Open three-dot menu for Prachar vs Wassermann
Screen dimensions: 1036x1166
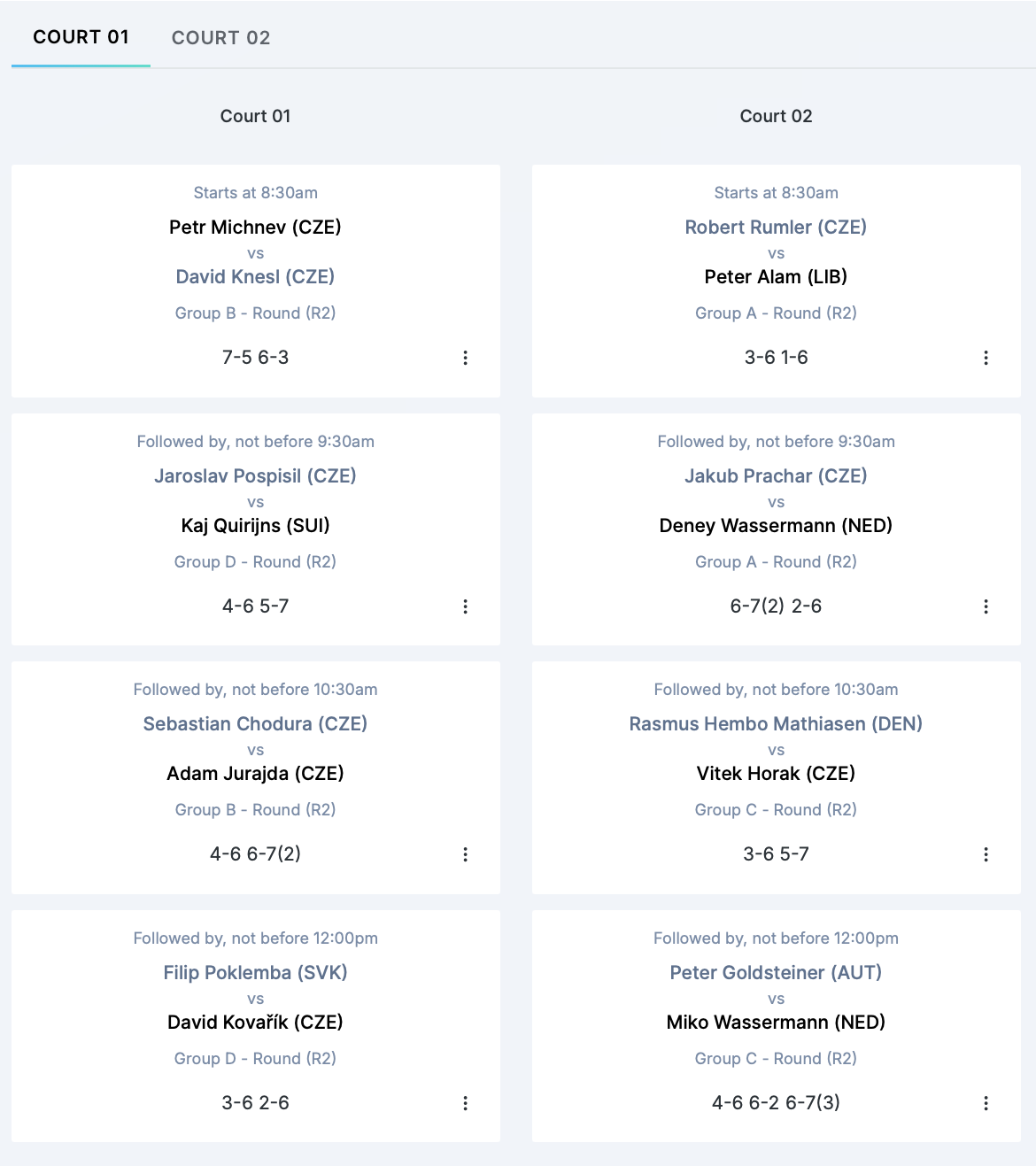pos(986,606)
